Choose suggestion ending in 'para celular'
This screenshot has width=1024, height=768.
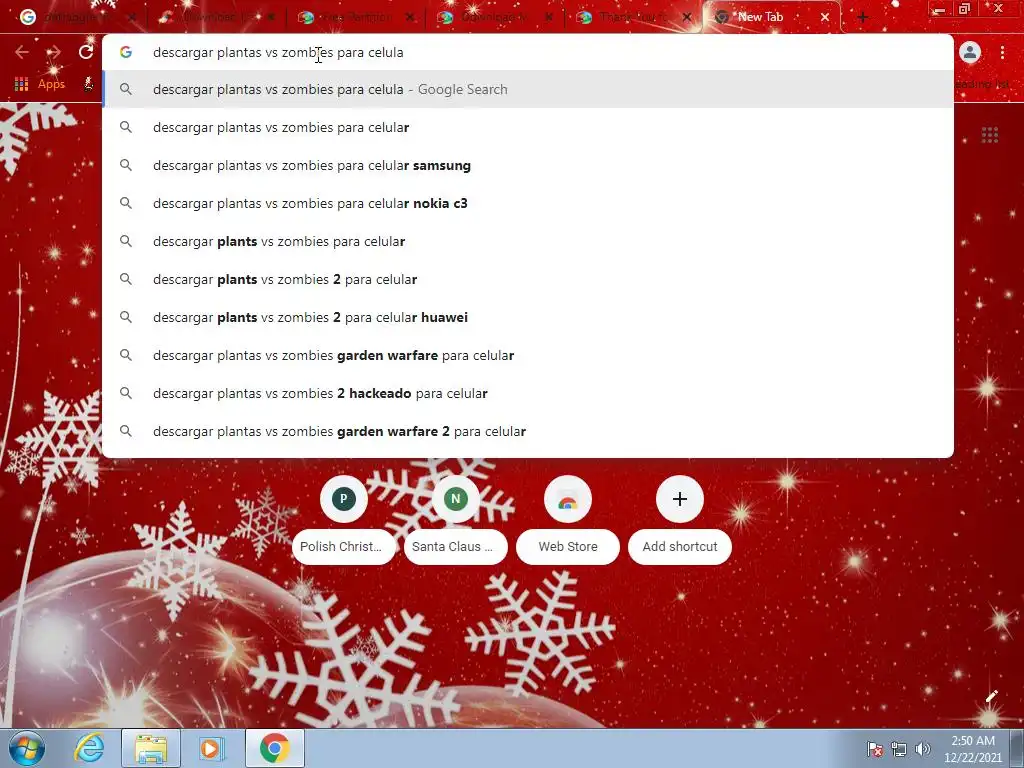[x=528, y=127]
